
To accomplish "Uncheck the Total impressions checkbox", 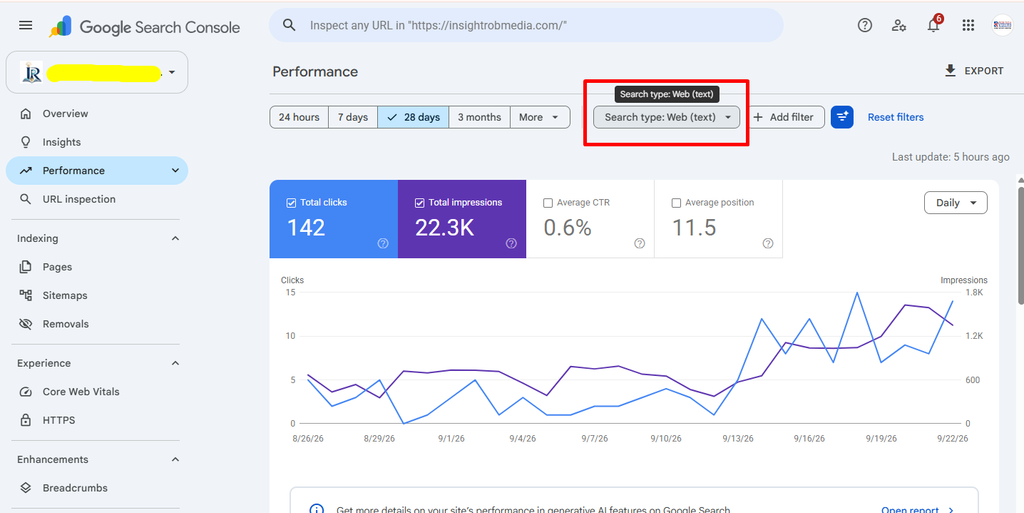I will (419, 203).
